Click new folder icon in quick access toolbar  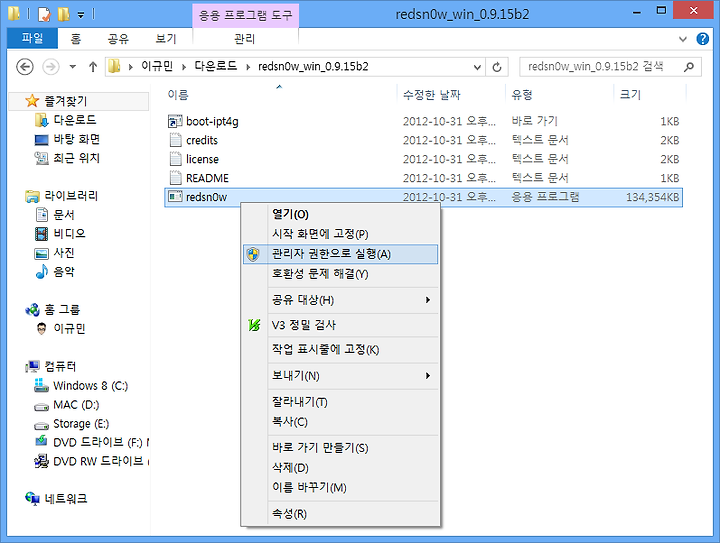[63, 14]
